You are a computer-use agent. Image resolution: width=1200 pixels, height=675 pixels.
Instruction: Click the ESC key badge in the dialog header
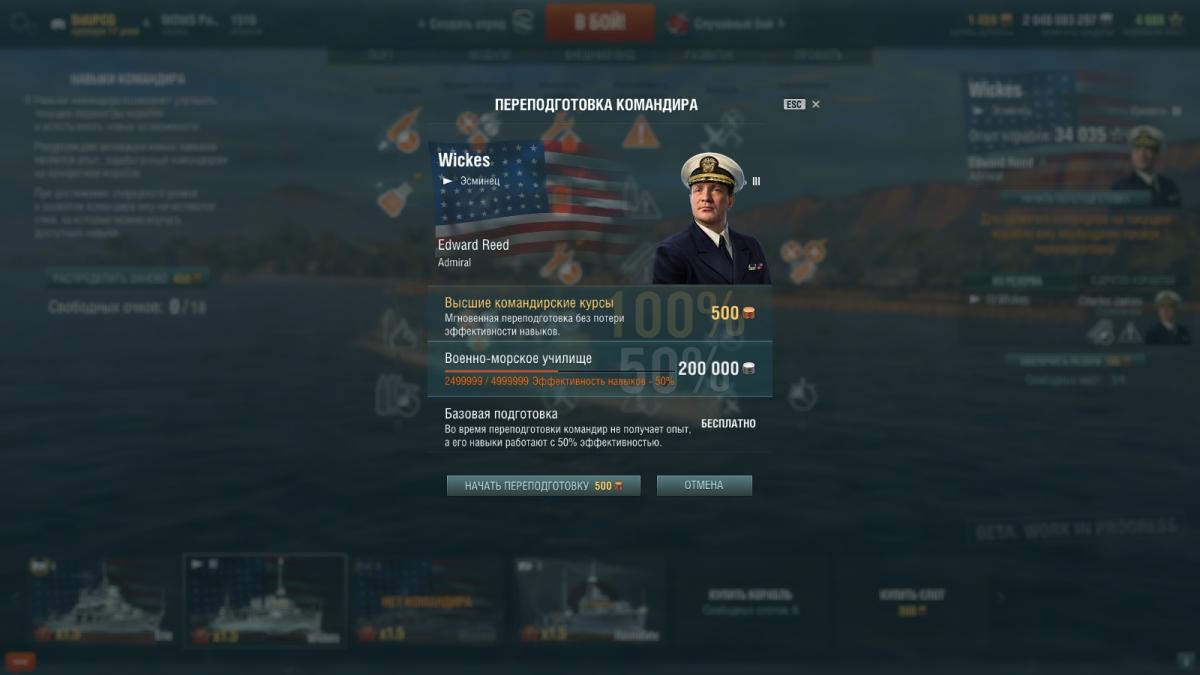[794, 104]
